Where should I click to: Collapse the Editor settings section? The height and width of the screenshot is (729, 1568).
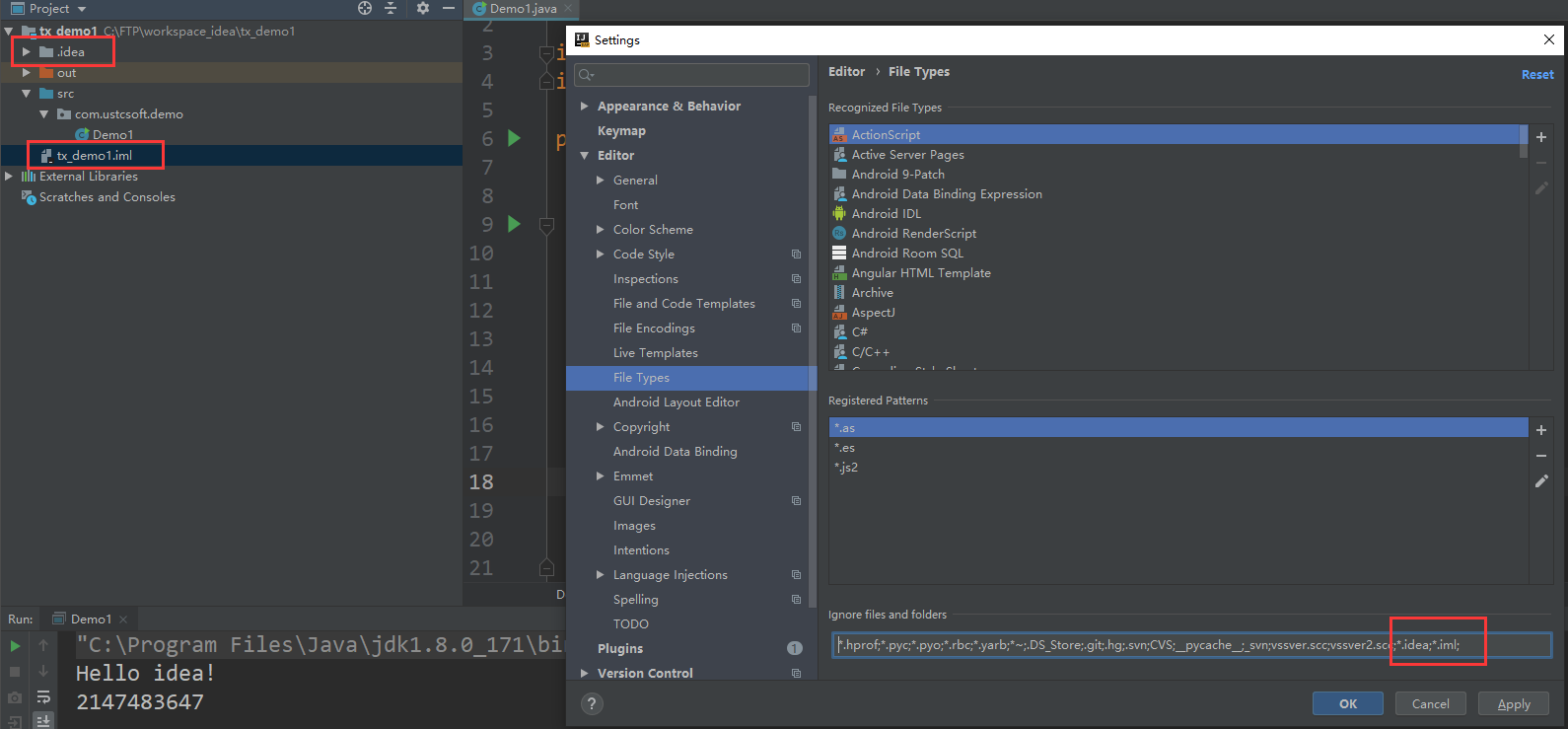pyautogui.click(x=585, y=155)
